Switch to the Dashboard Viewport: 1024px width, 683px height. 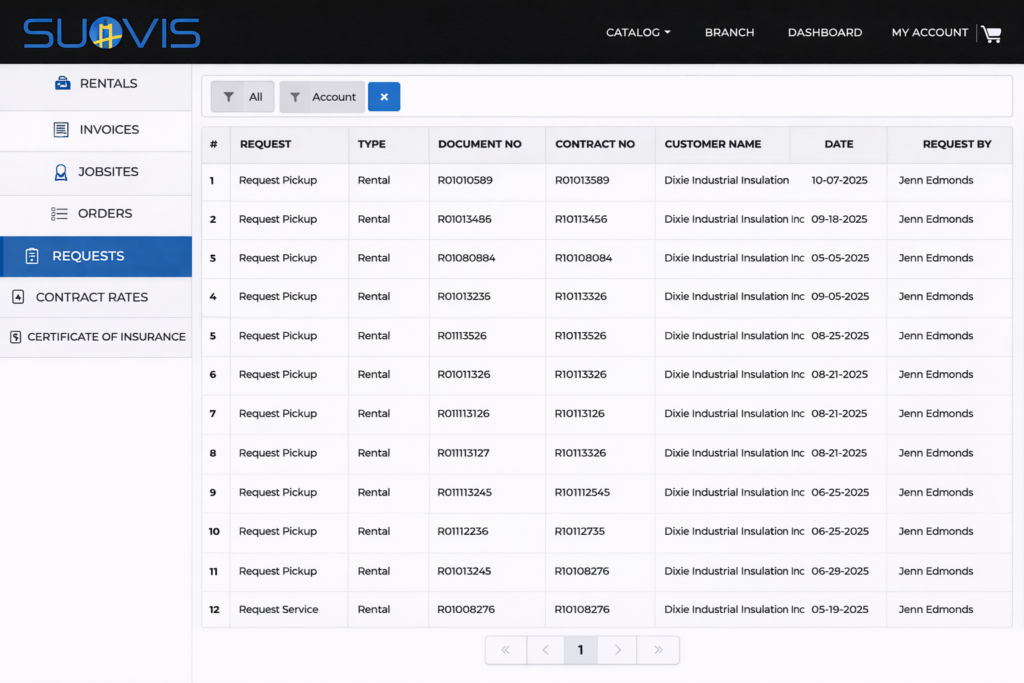pos(824,32)
